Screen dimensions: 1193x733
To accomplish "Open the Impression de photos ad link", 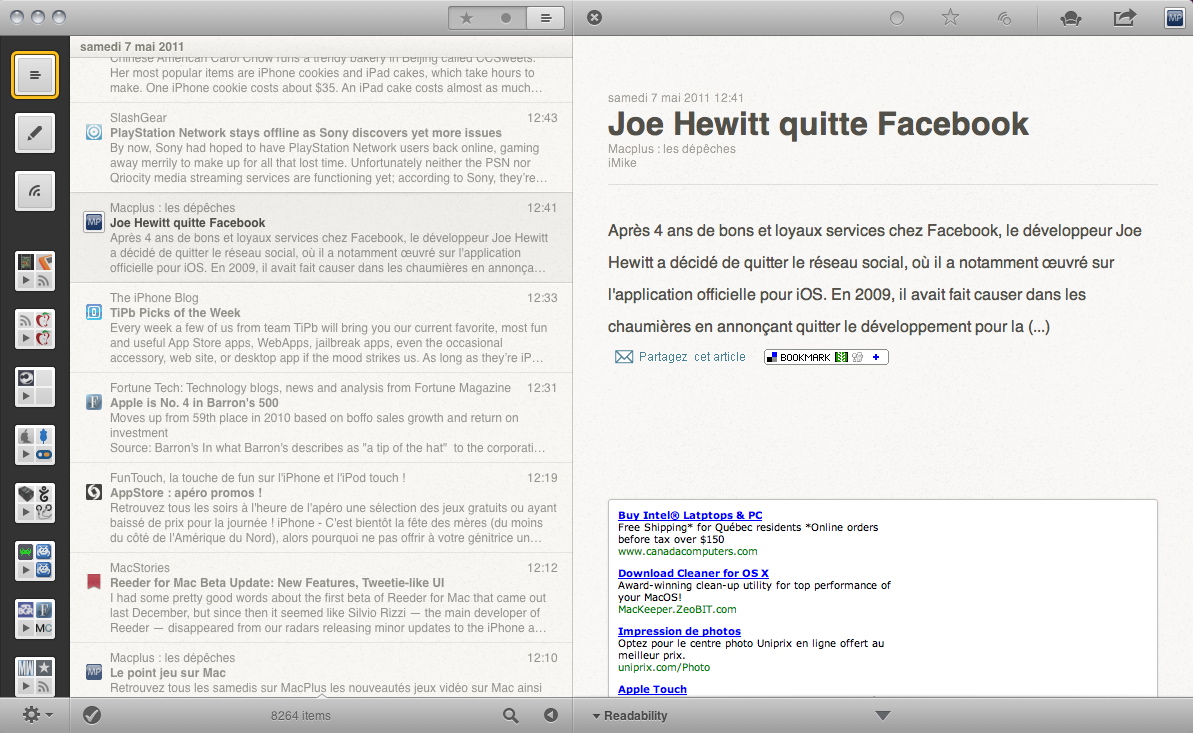I will click(x=679, y=631).
